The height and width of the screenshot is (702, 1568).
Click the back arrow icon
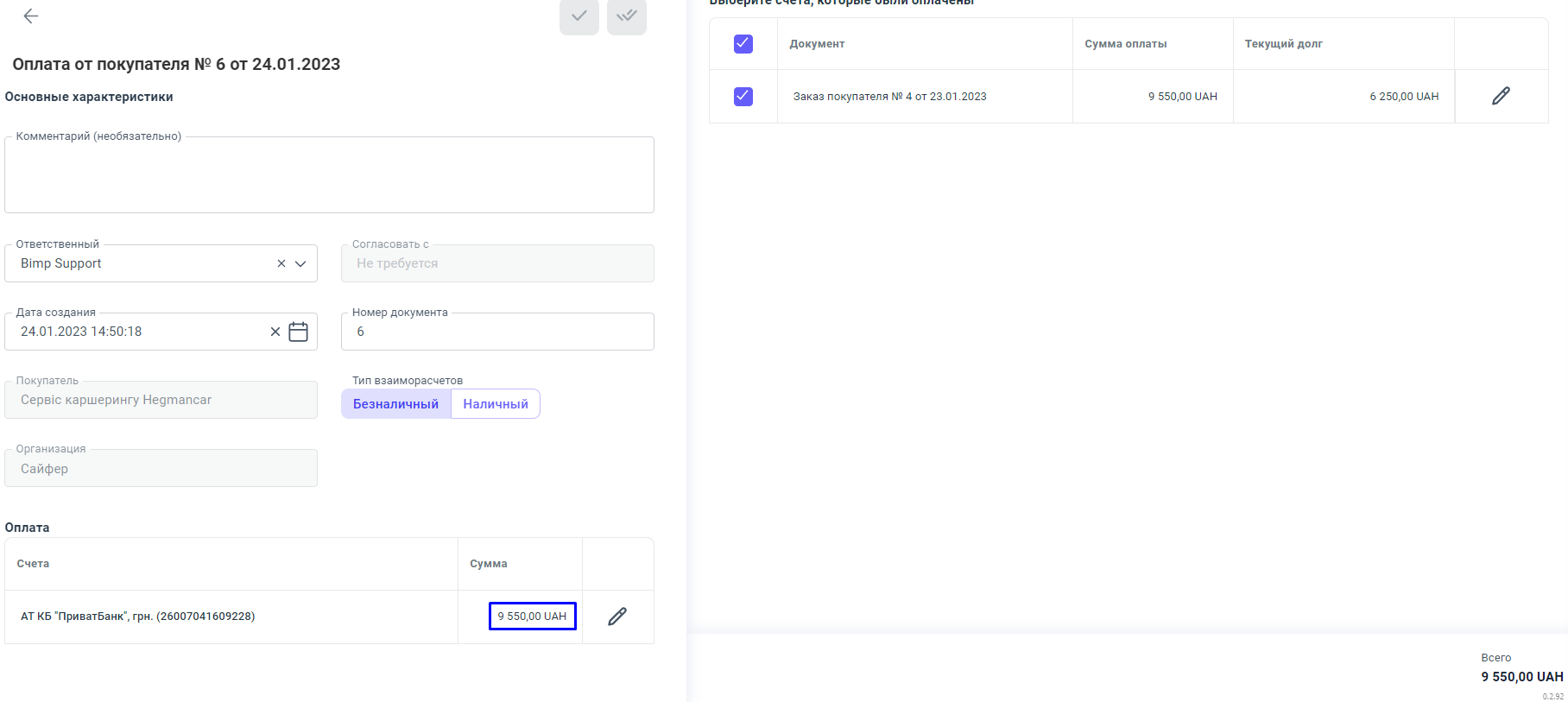(31, 16)
